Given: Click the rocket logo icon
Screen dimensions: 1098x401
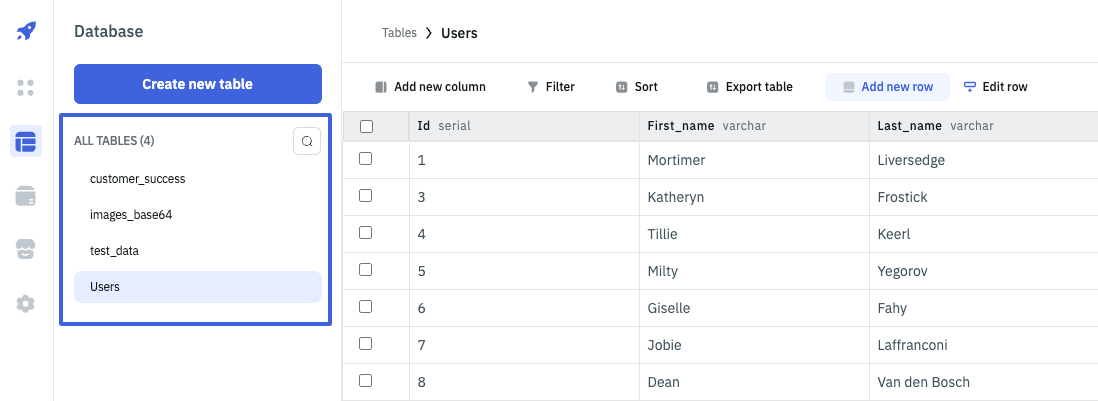Looking at the screenshot, I should pyautogui.click(x=26, y=31).
